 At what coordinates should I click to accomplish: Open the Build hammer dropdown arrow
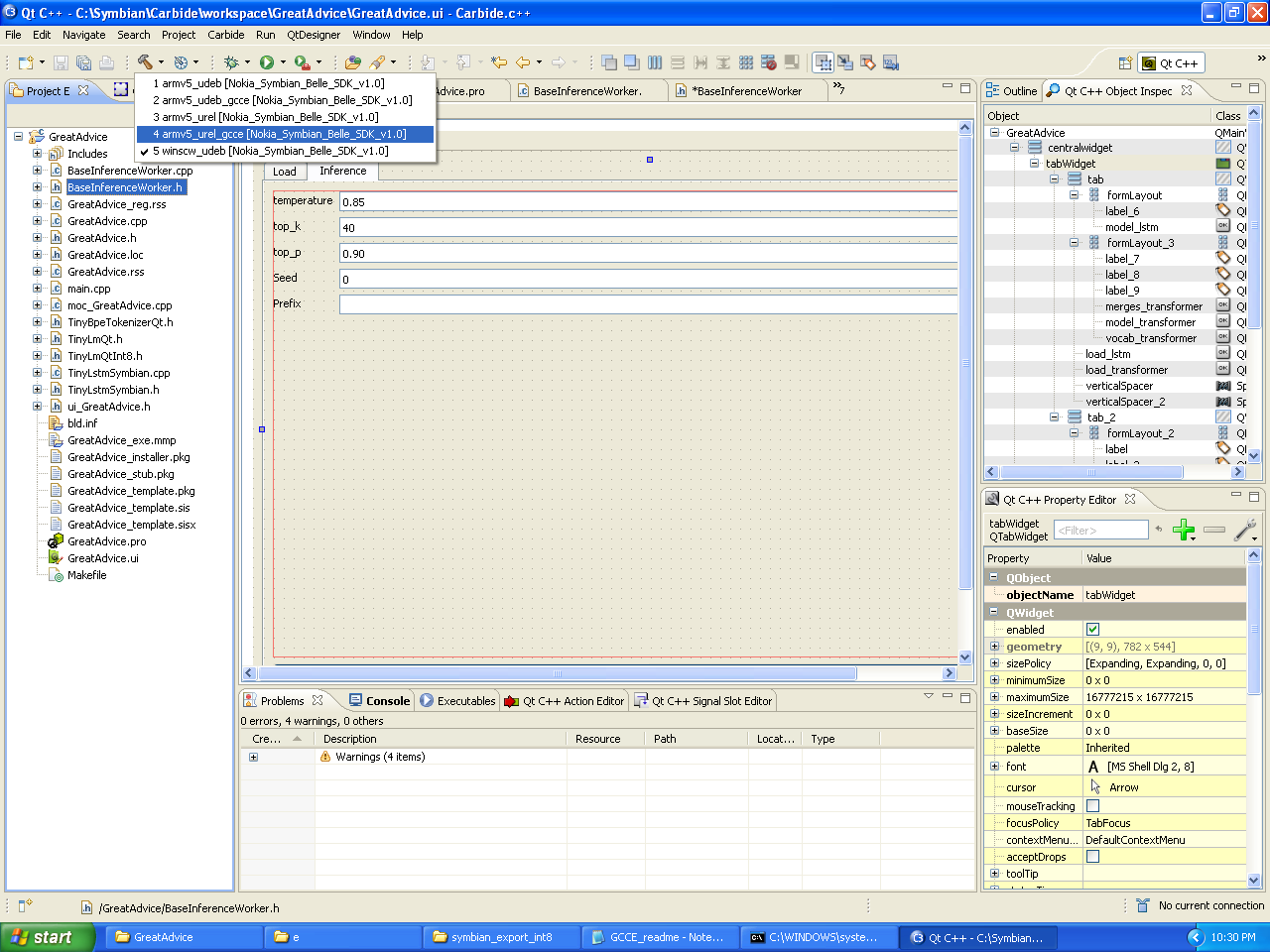[161, 62]
